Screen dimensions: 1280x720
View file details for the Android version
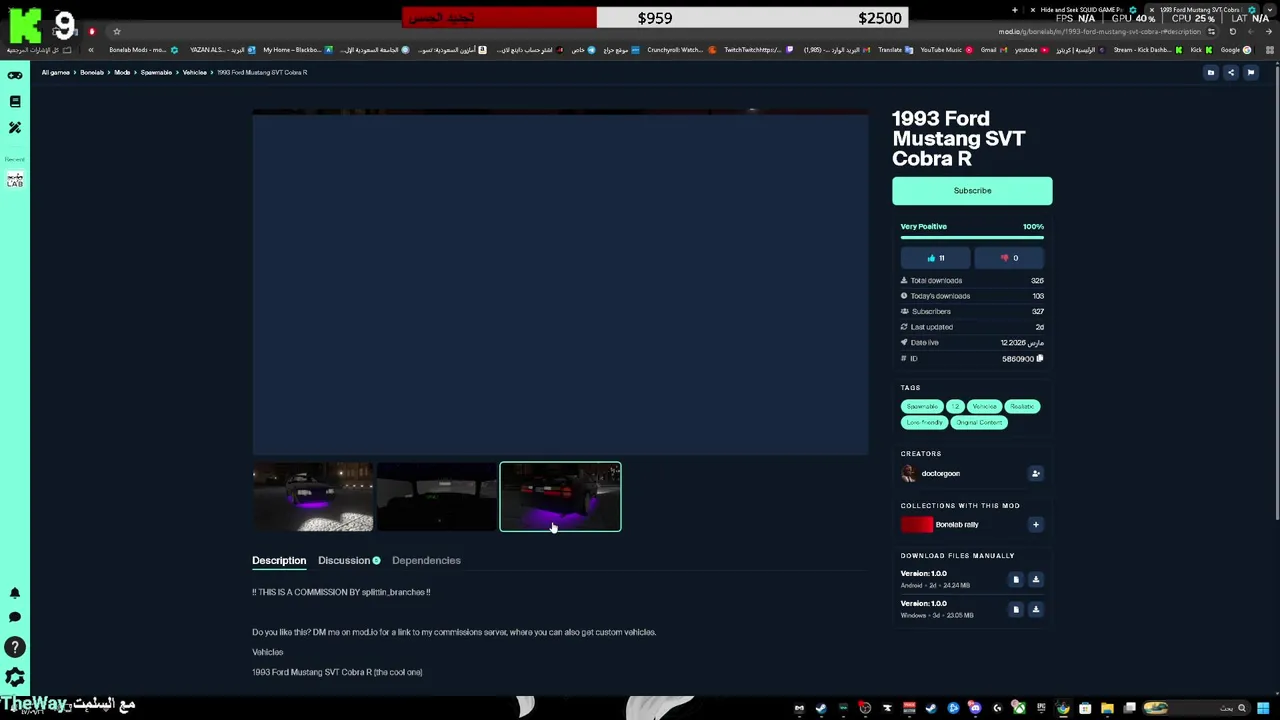pos(1016,579)
